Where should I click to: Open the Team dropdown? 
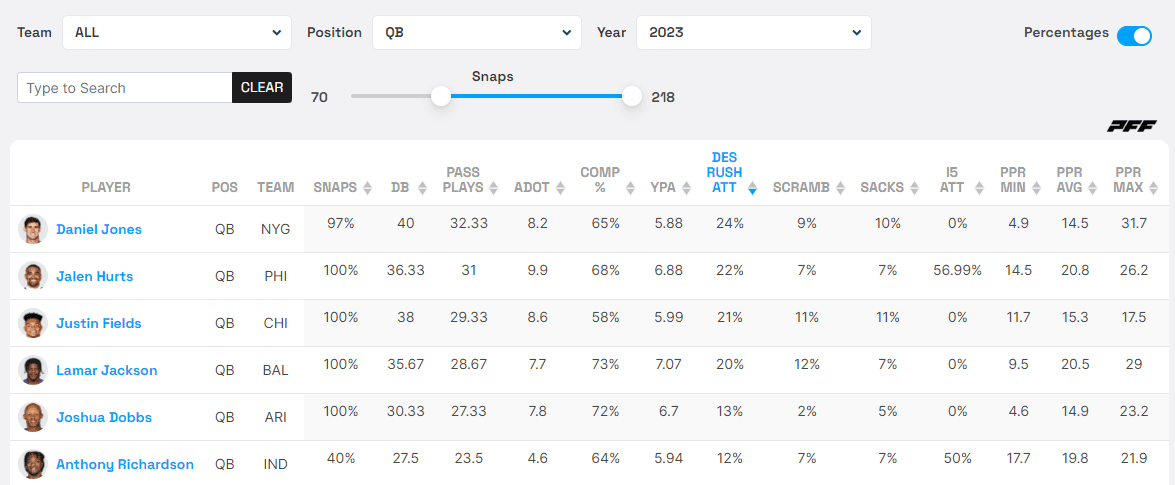pos(177,33)
